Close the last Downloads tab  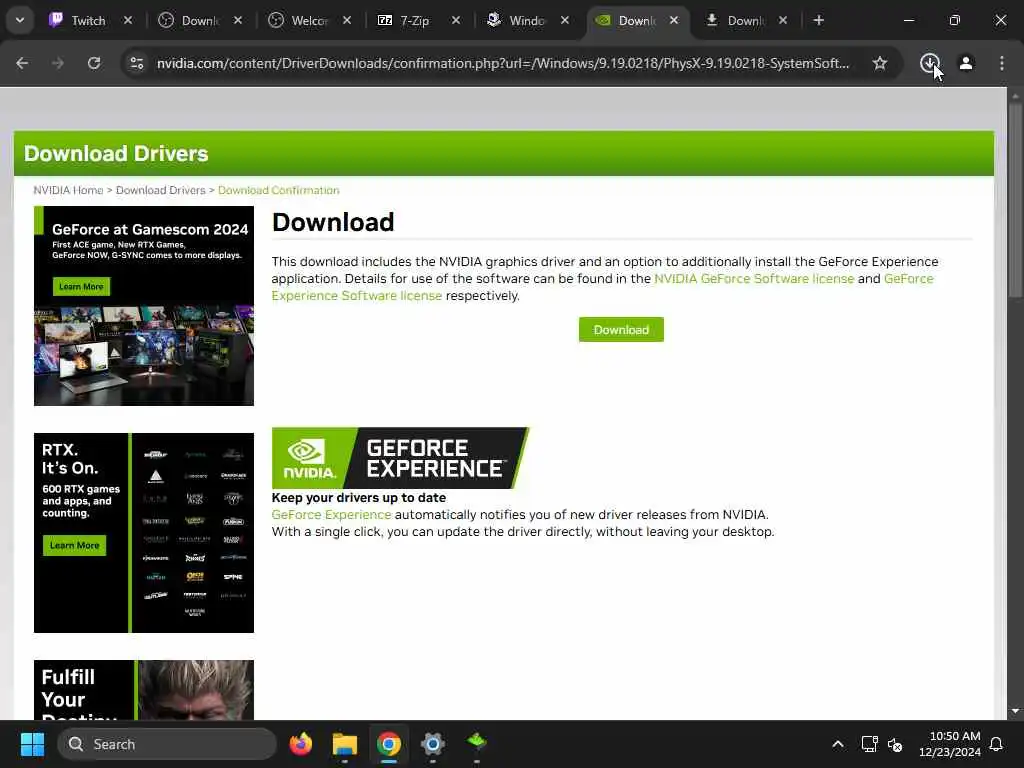(x=783, y=20)
